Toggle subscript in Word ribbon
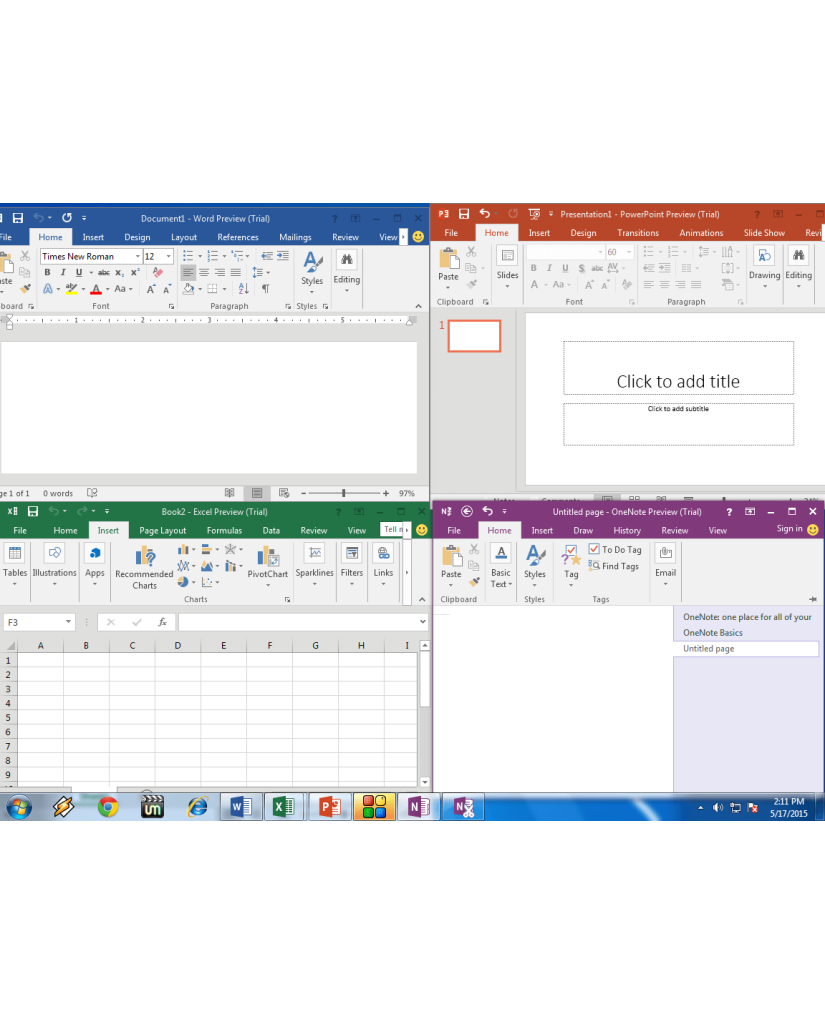The height and width of the screenshot is (1024, 825). (x=120, y=272)
